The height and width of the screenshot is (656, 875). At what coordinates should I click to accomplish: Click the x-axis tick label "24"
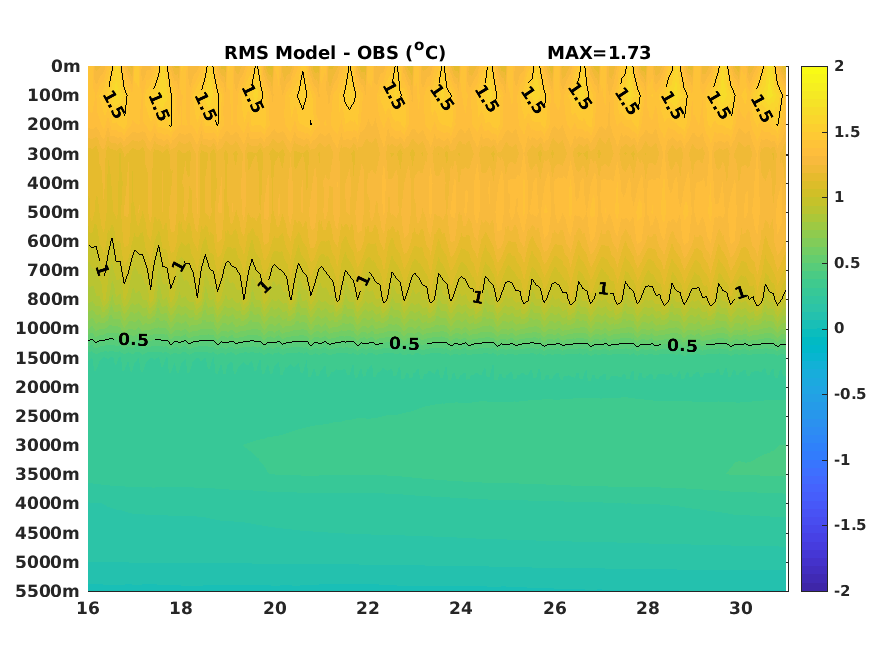(x=461, y=607)
